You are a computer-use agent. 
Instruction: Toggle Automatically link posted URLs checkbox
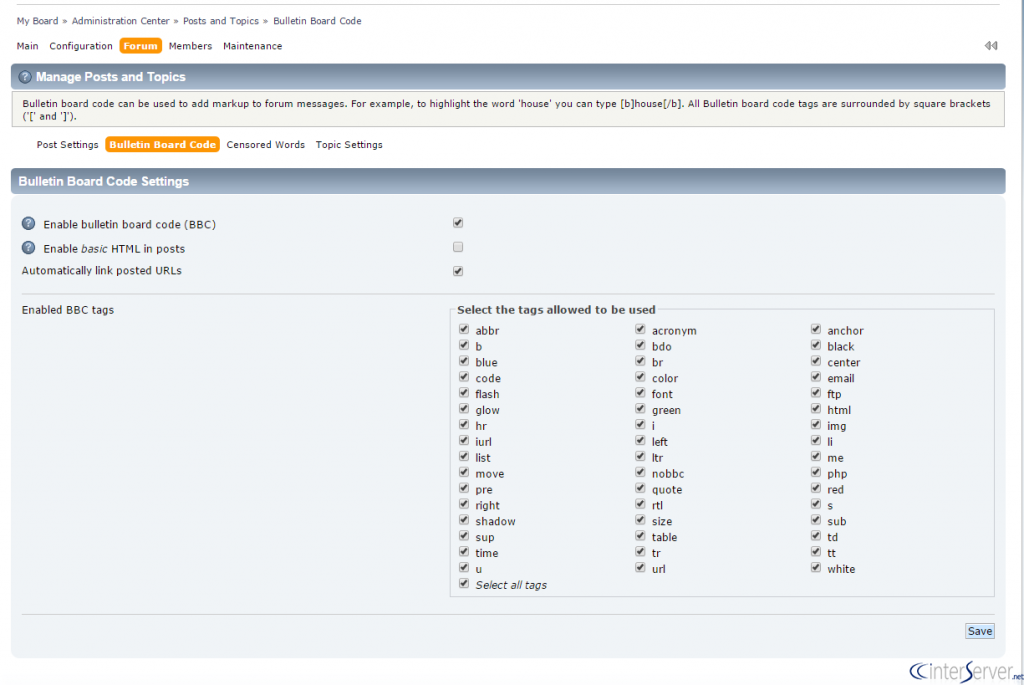tap(458, 271)
